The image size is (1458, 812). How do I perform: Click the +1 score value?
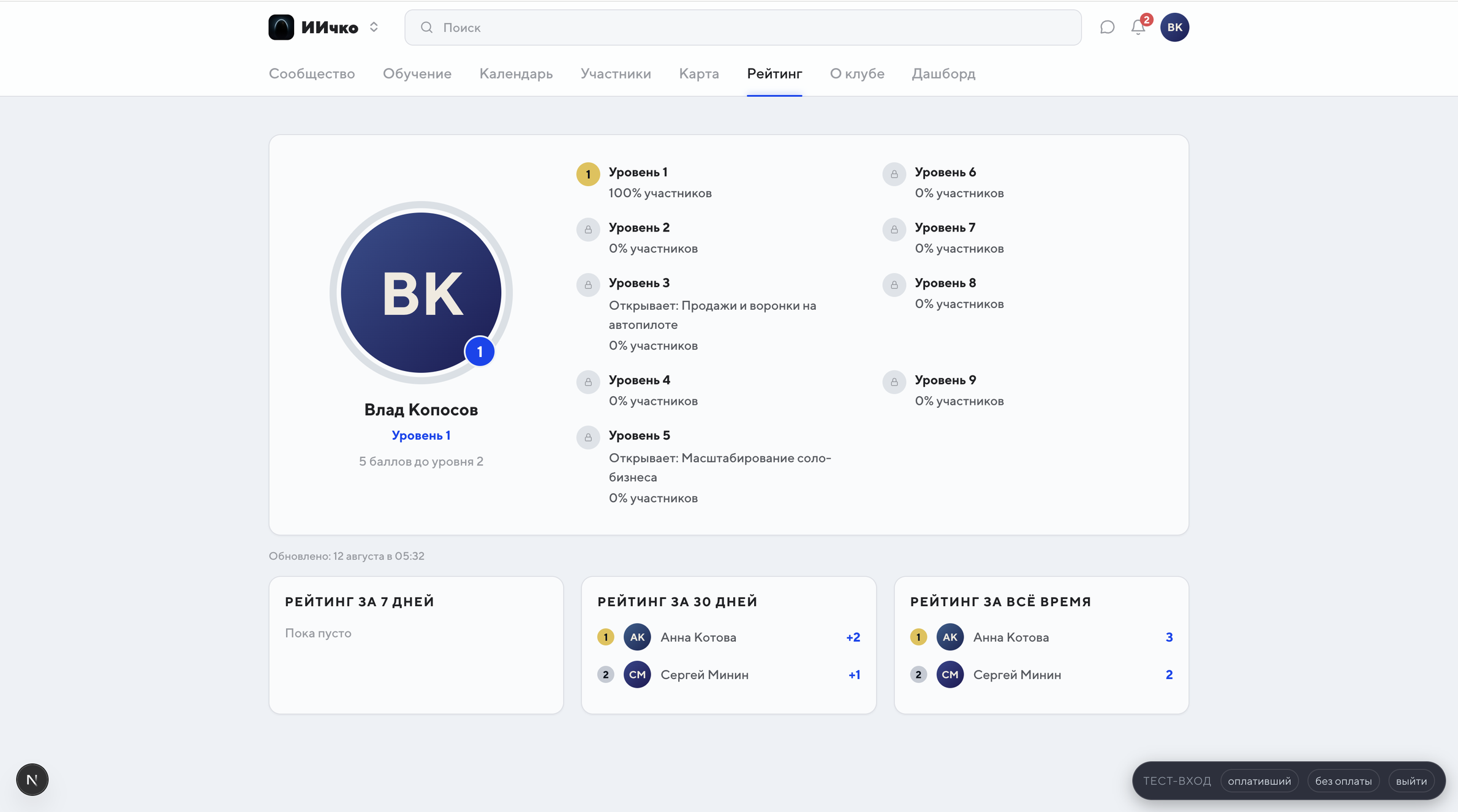(855, 674)
